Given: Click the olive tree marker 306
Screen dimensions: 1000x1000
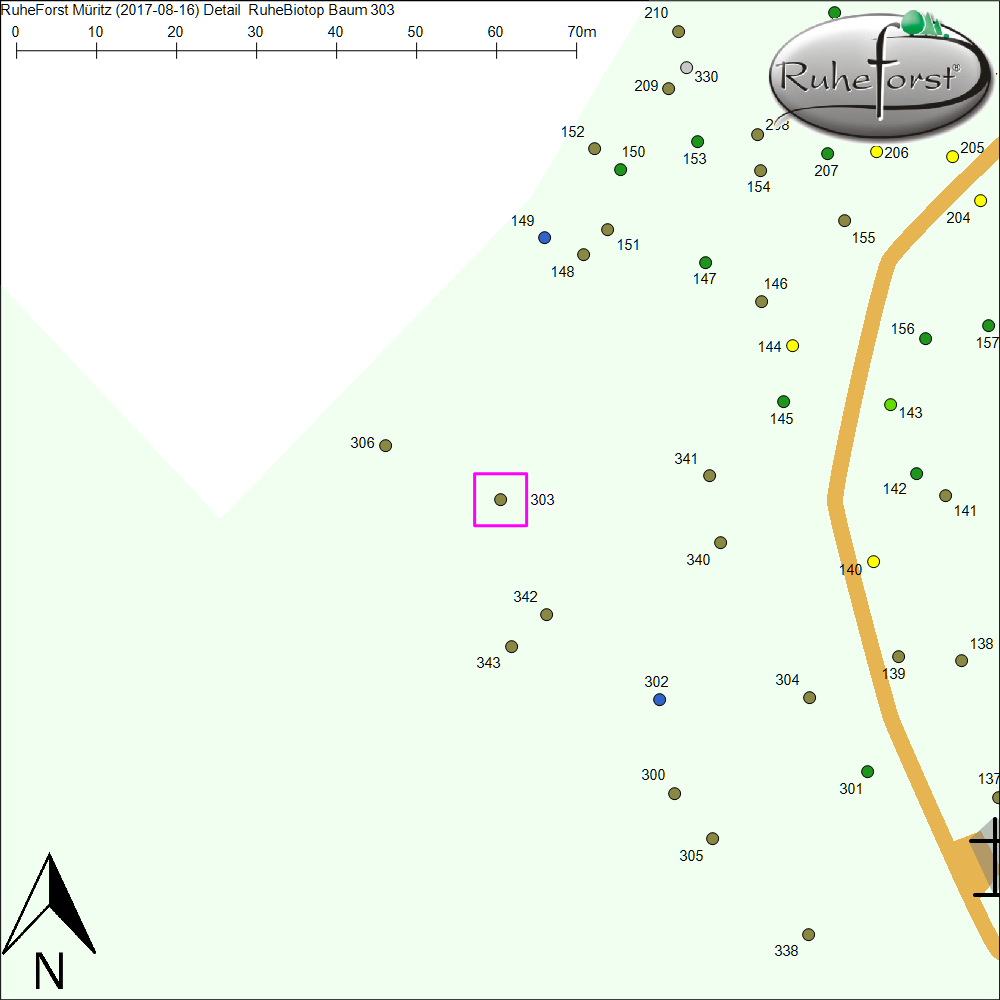Looking at the screenshot, I should click(385, 446).
